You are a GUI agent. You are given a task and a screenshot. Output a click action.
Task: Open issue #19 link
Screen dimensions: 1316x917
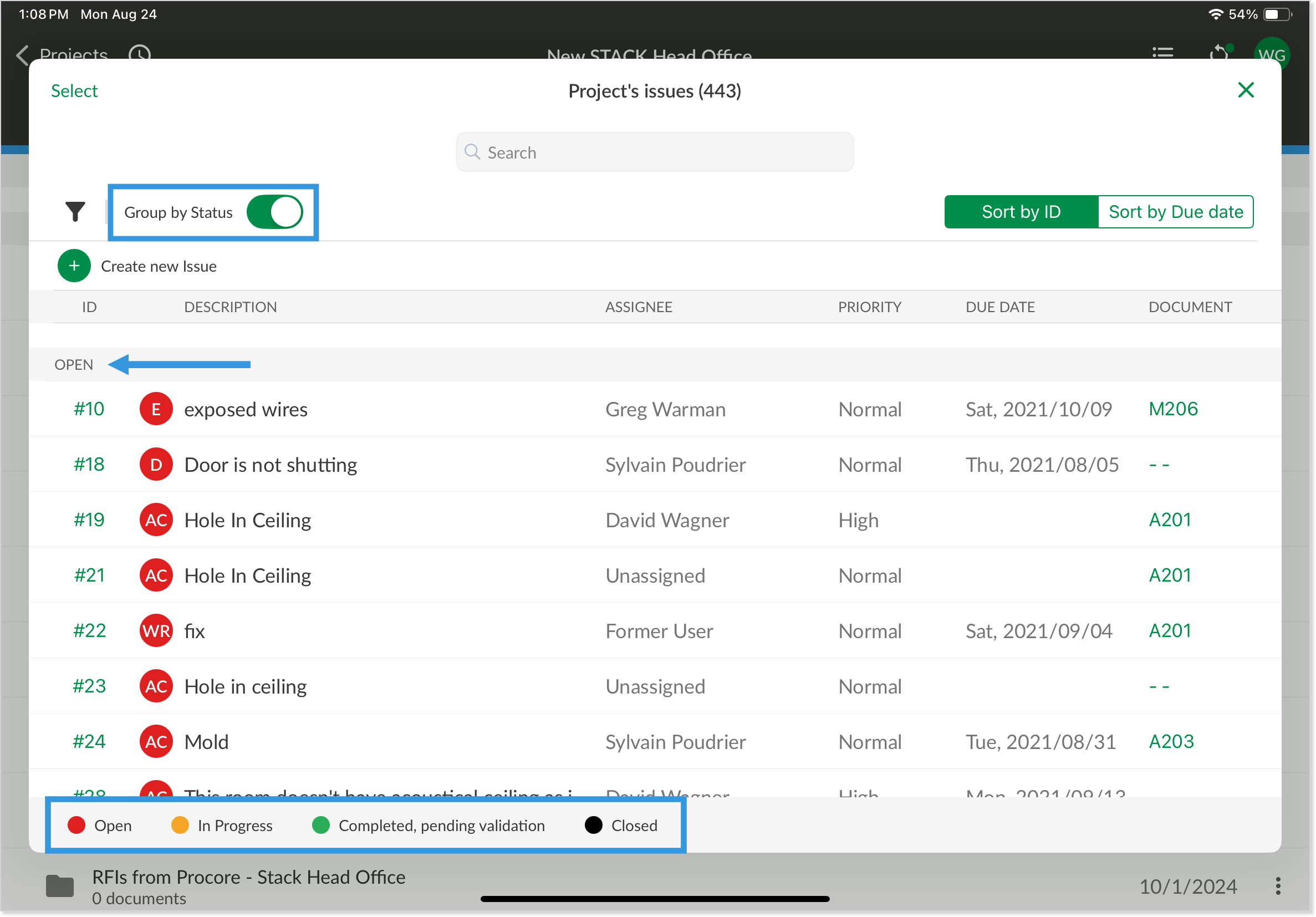click(x=89, y=520)
